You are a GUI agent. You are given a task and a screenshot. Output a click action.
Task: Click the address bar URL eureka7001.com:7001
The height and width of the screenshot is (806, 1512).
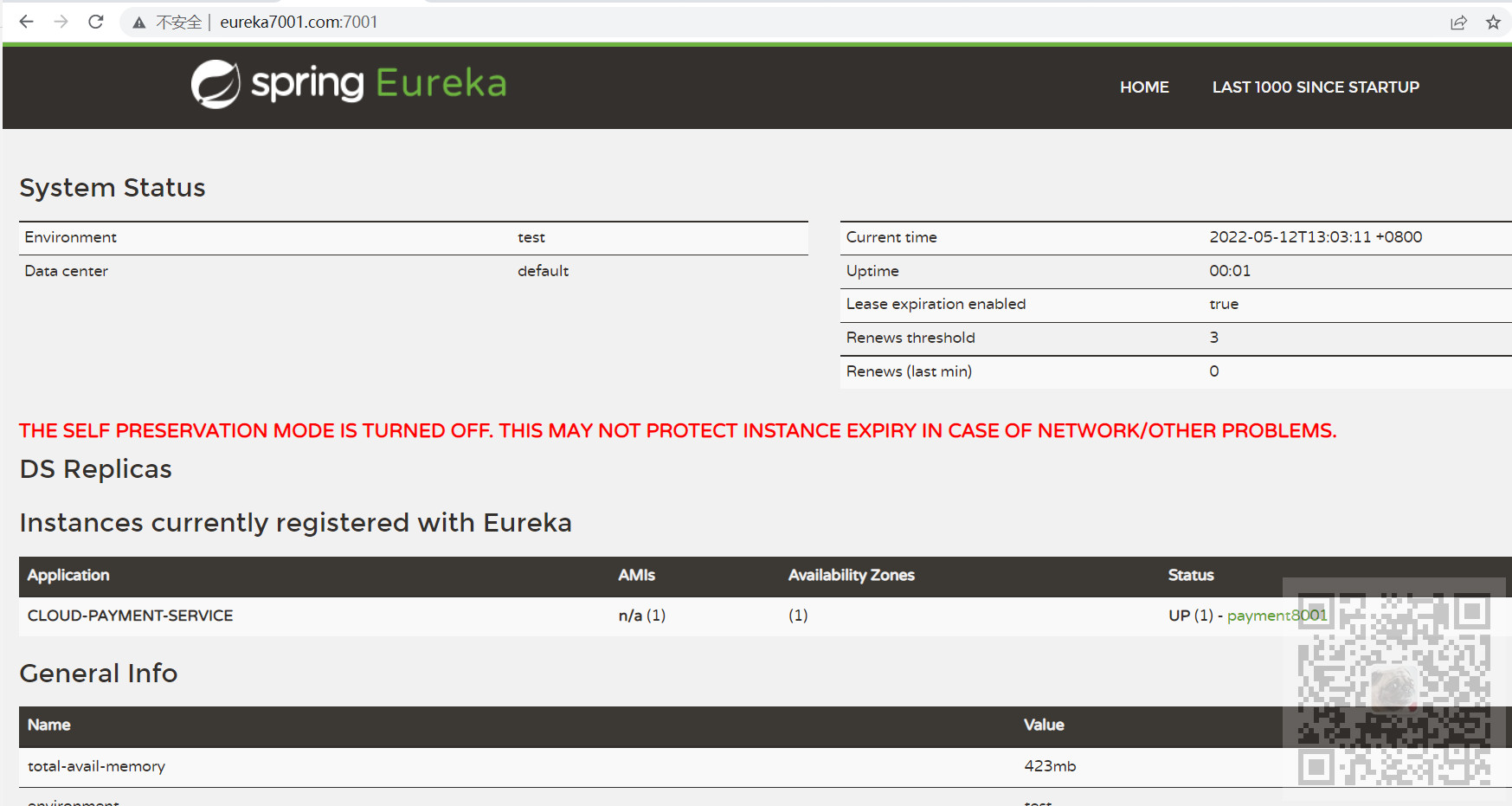[x=299, y=22]
